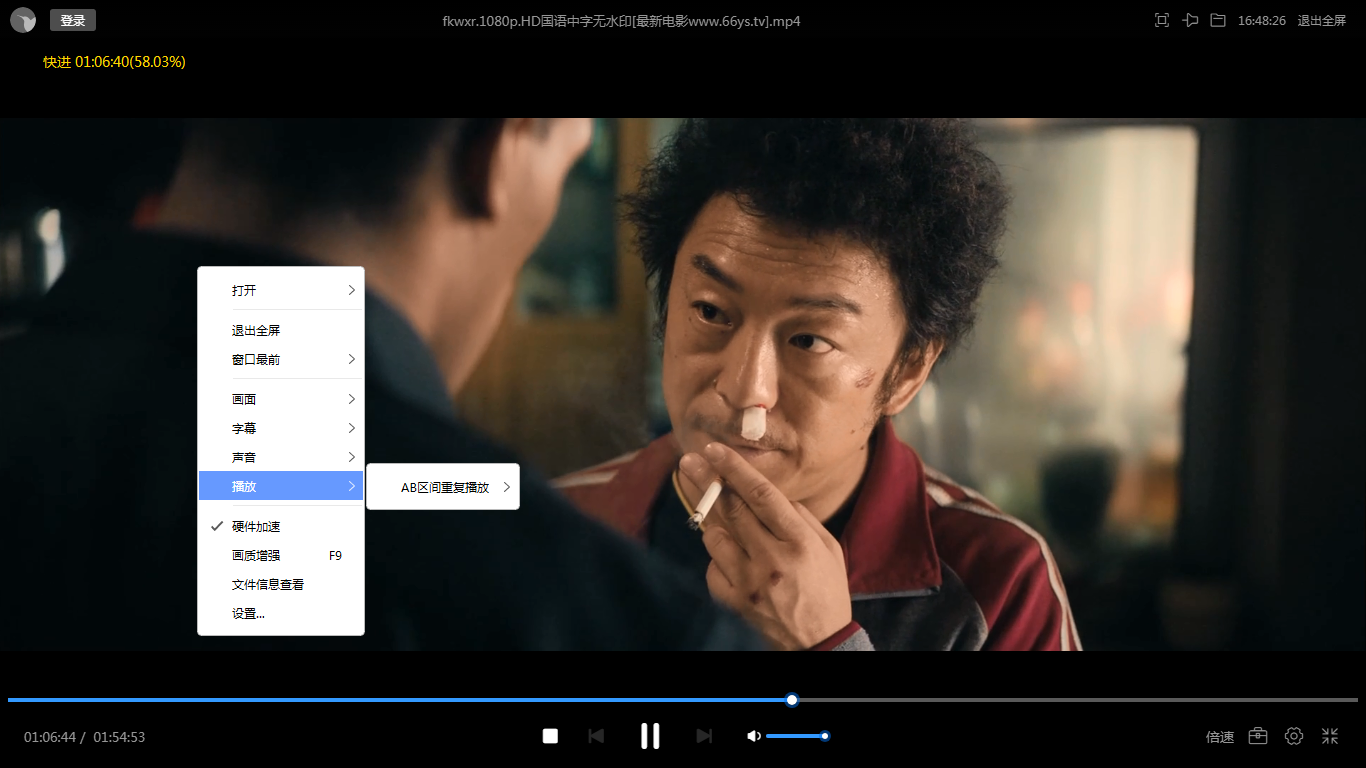The image size is (1366, 768).
Task: Pin the window with the pushpin icon
Action: (x=1190, y=20)
